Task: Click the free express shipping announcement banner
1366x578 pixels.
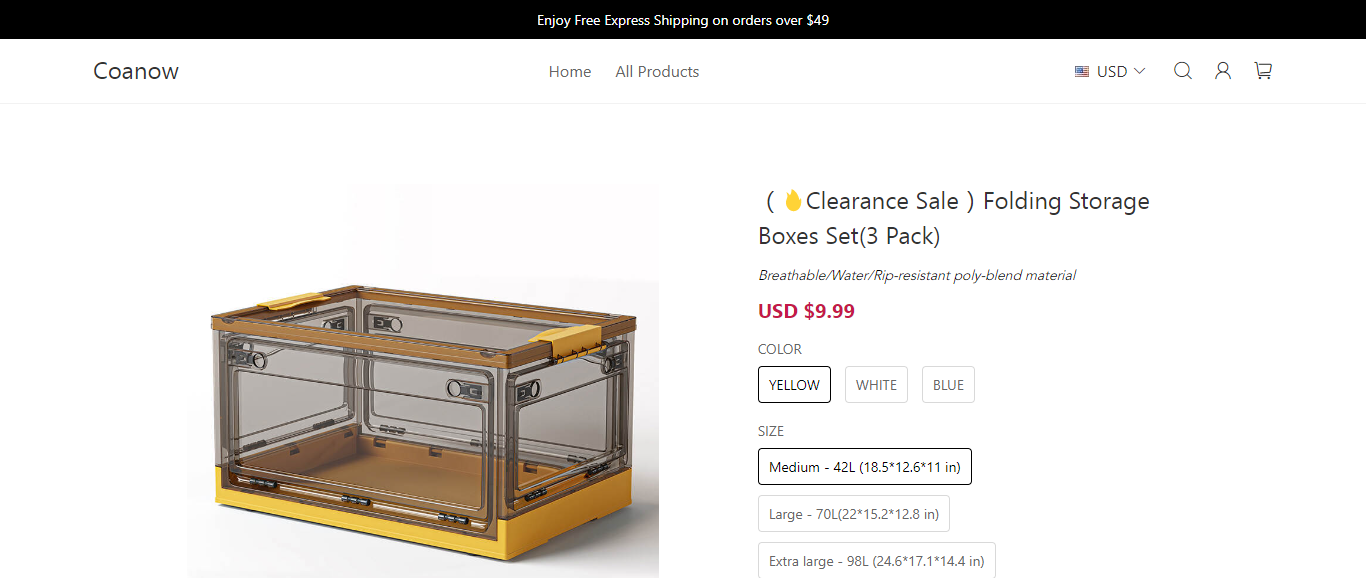Action: tap(683, 20)
